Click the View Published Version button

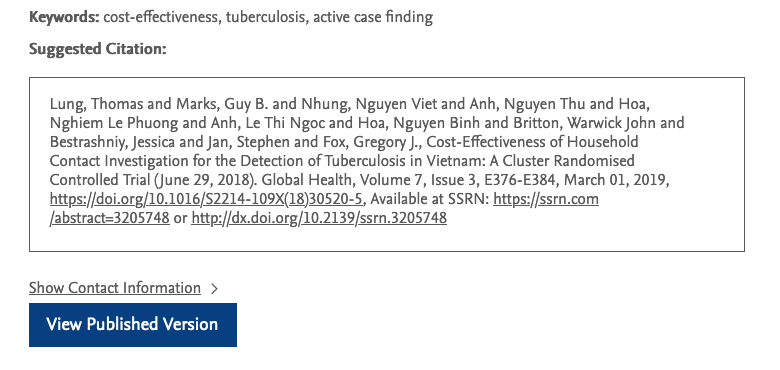[x=133, y=325]
